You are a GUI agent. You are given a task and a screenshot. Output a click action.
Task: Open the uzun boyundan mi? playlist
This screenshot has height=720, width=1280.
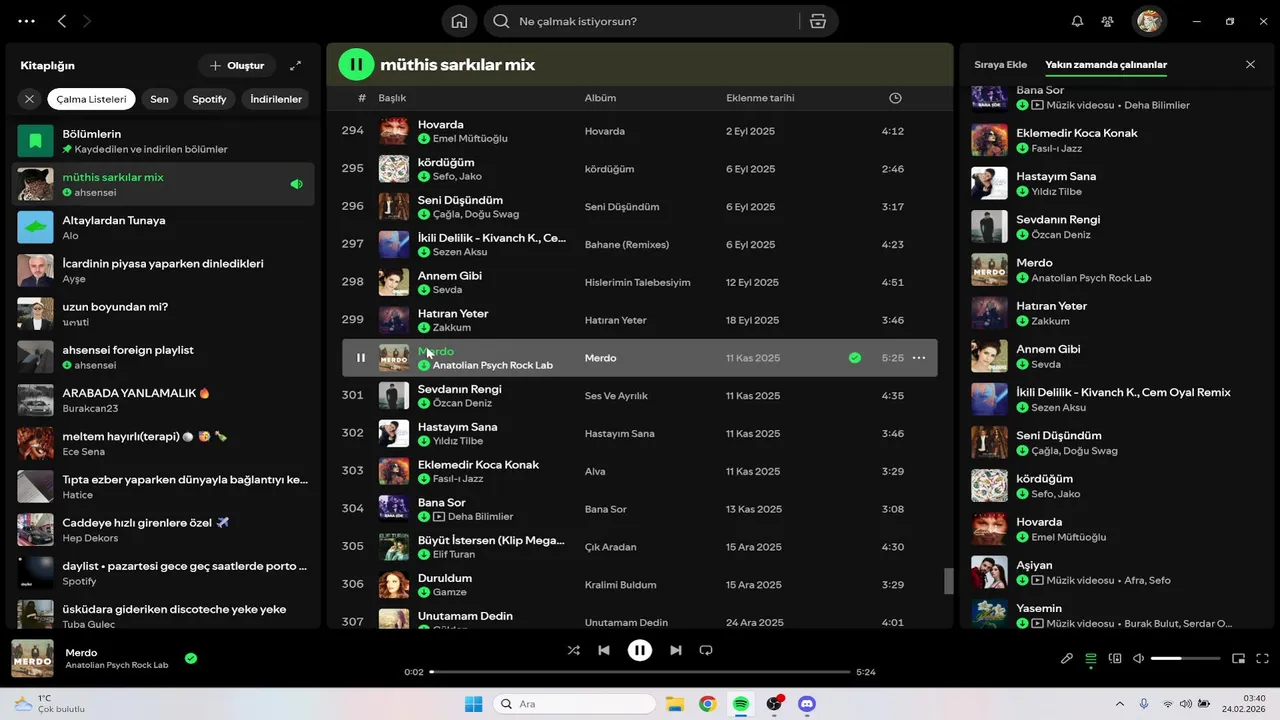point(163,314)
